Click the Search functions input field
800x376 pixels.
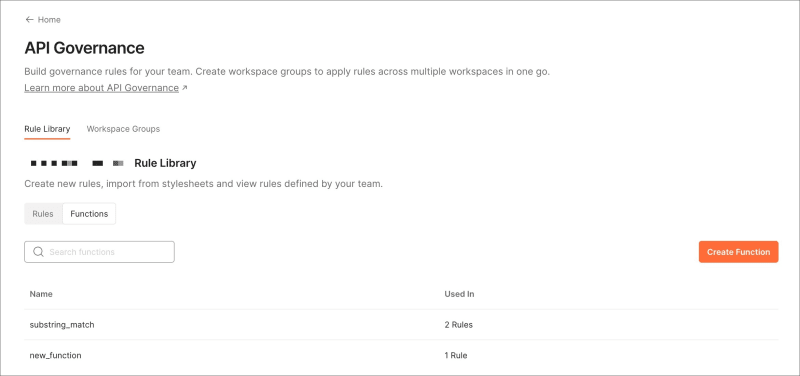(99, 252)
